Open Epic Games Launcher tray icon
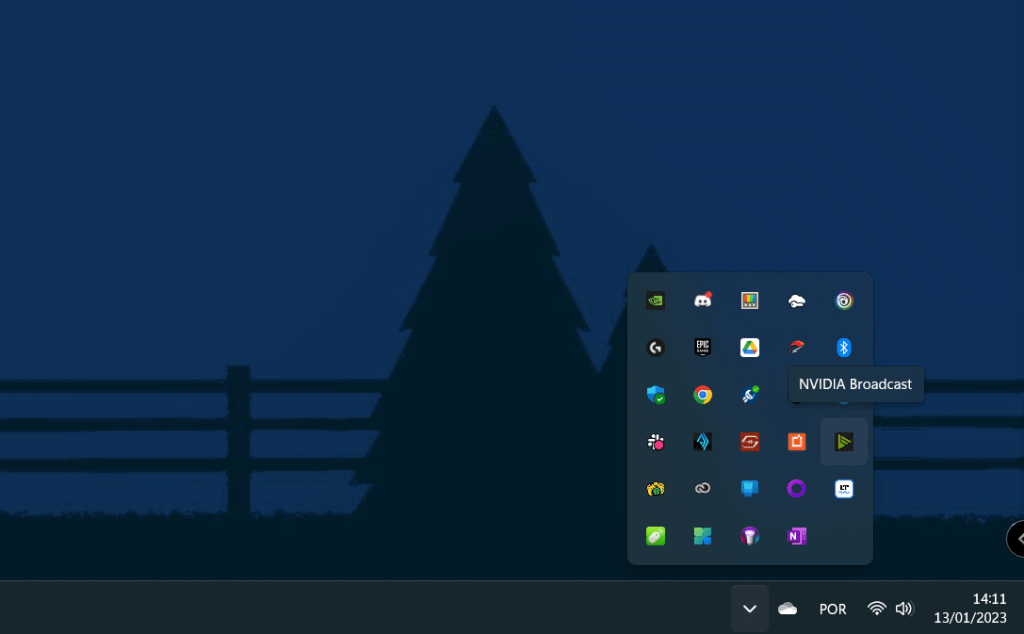 tap(703, 347)
